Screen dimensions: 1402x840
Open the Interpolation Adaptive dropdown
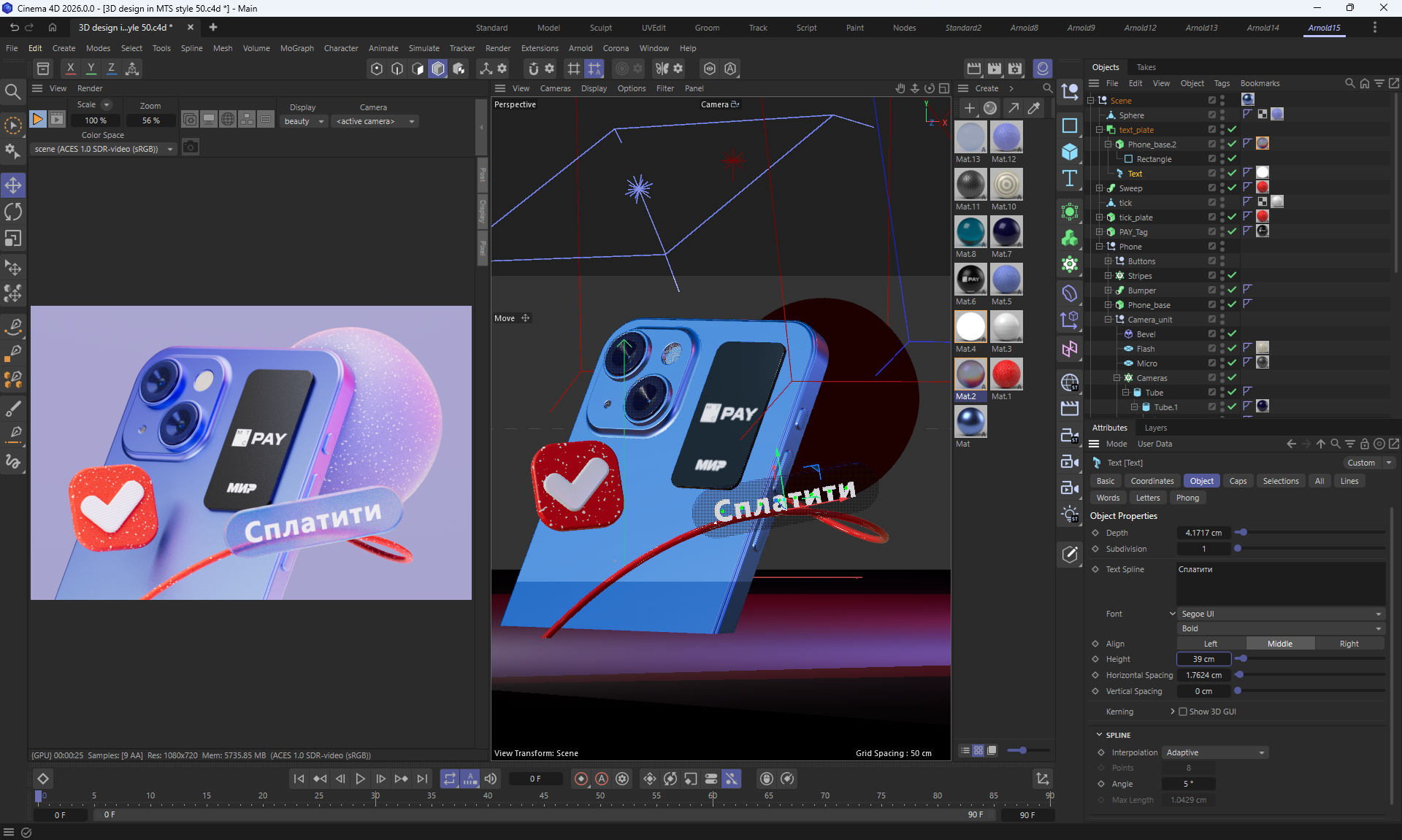tap(1215, 752)
